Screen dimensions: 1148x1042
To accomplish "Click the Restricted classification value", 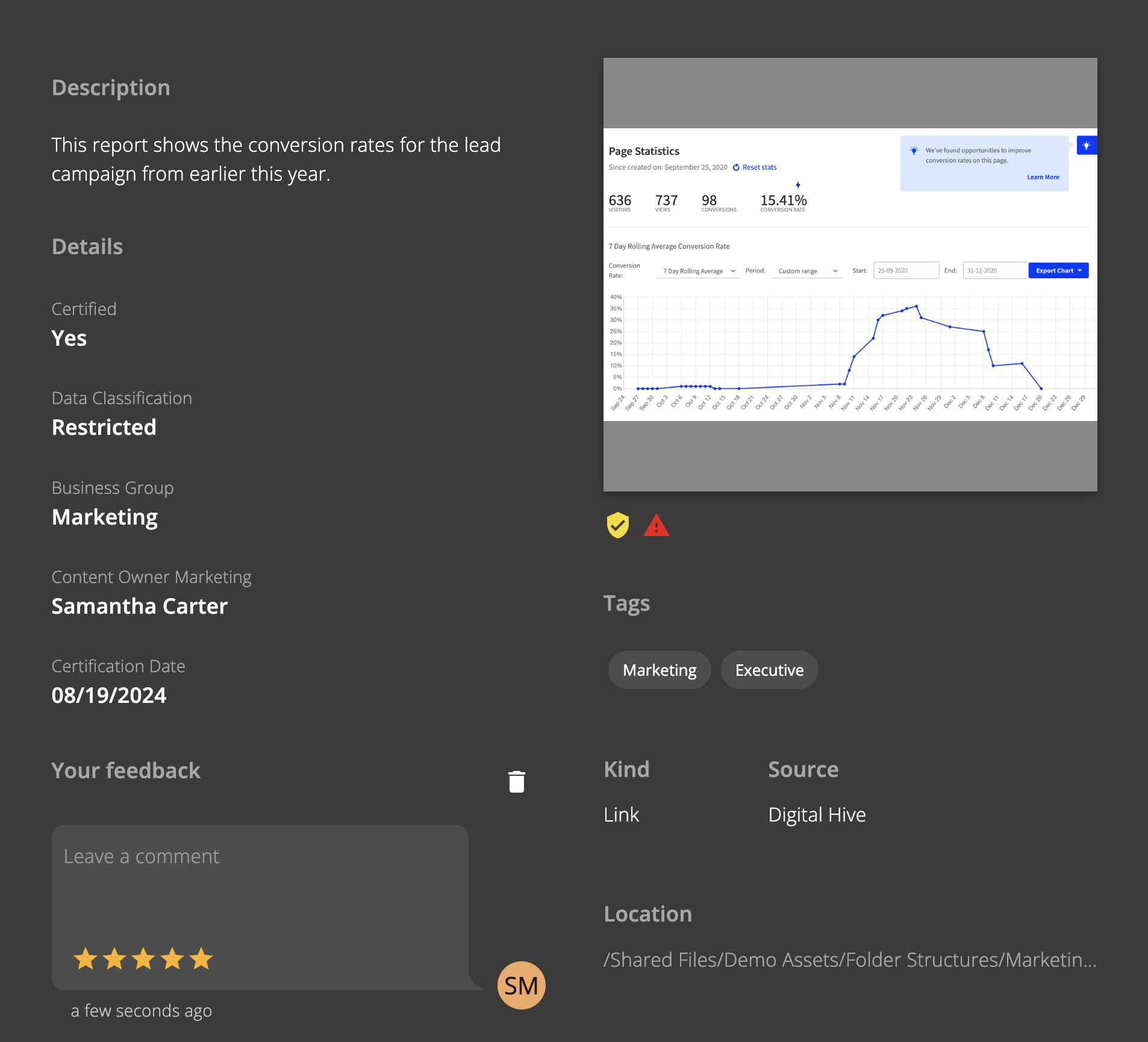I will [104, 427].
